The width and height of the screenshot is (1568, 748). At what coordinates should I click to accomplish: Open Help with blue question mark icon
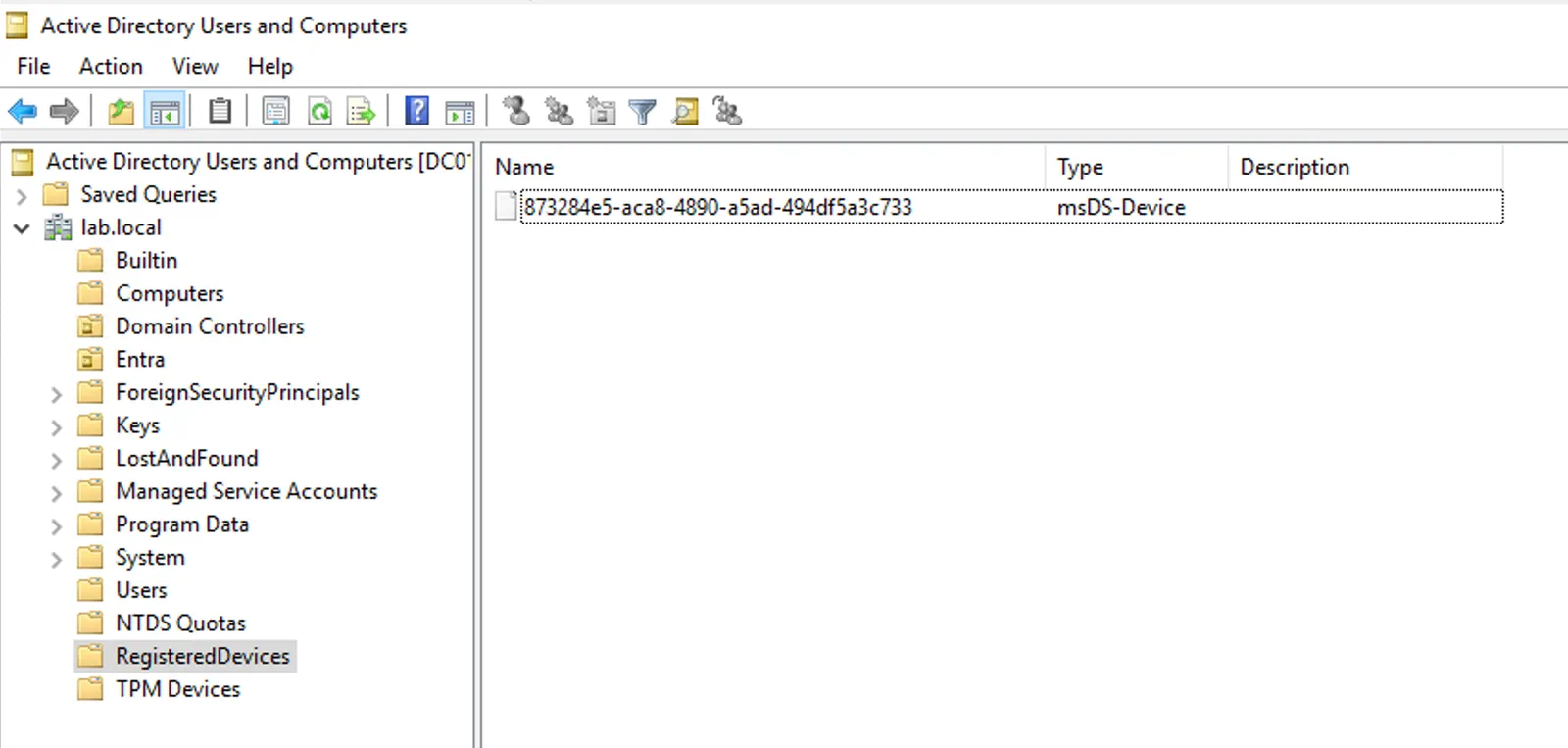417,112
